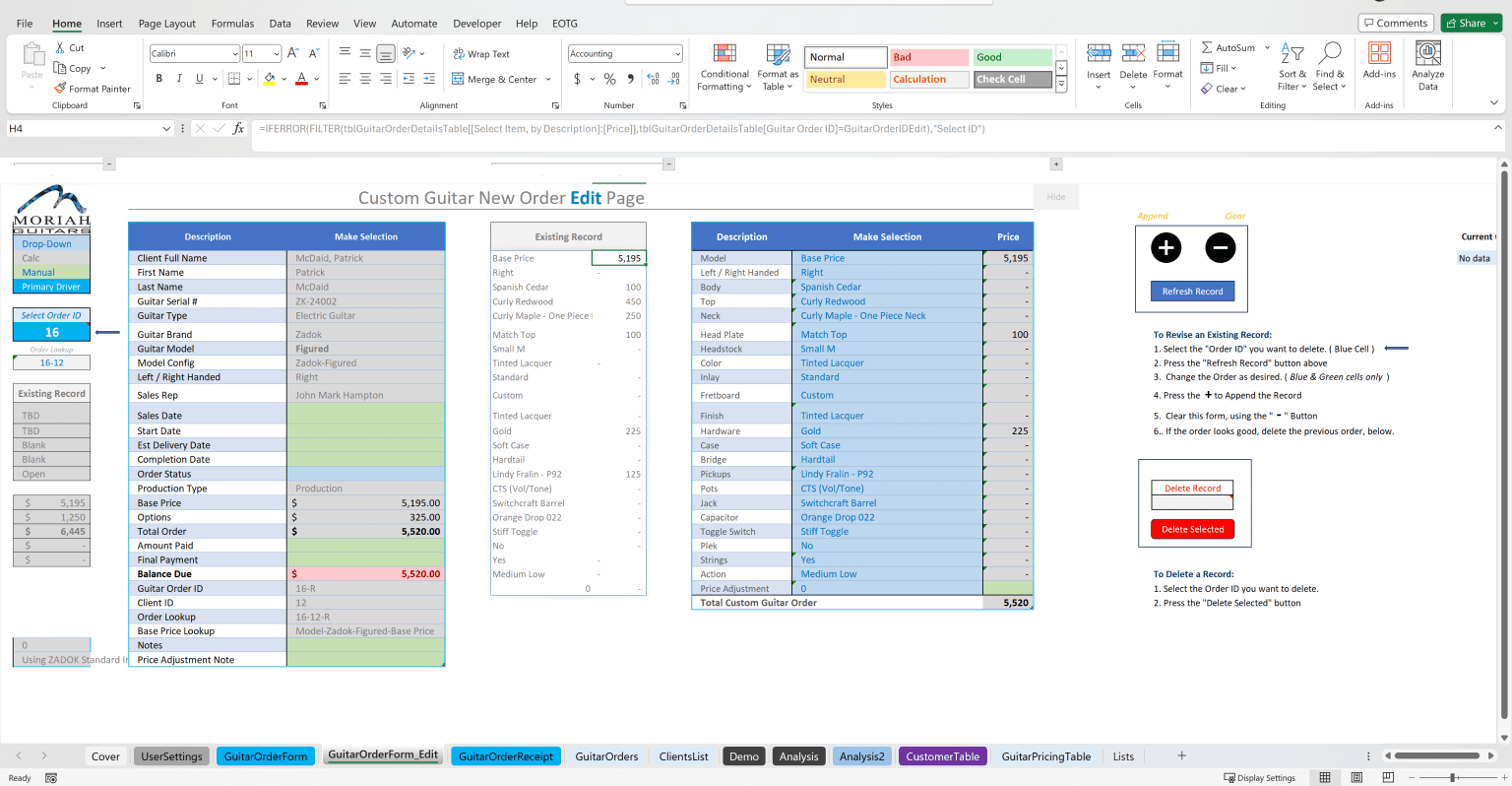Switch to the Formulas ribbon tab
Image resolution: width=1512 pixels, height=786 pixels.
pyautogui.click(x=232, y=23)
